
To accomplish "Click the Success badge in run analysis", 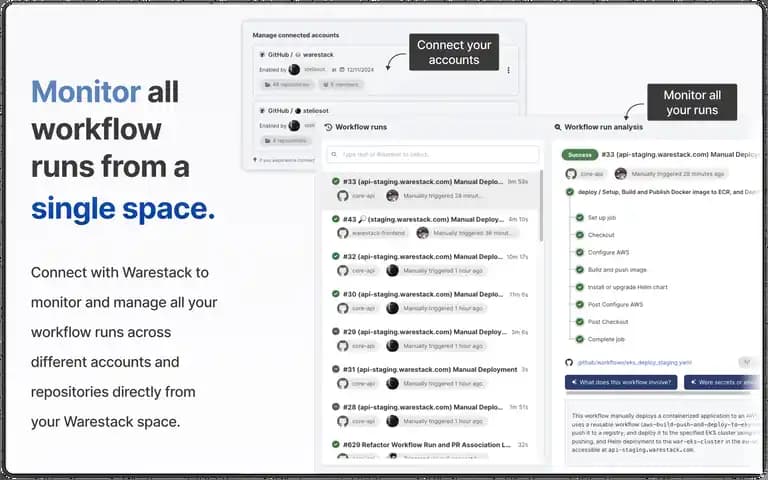I will coord(580,155).
